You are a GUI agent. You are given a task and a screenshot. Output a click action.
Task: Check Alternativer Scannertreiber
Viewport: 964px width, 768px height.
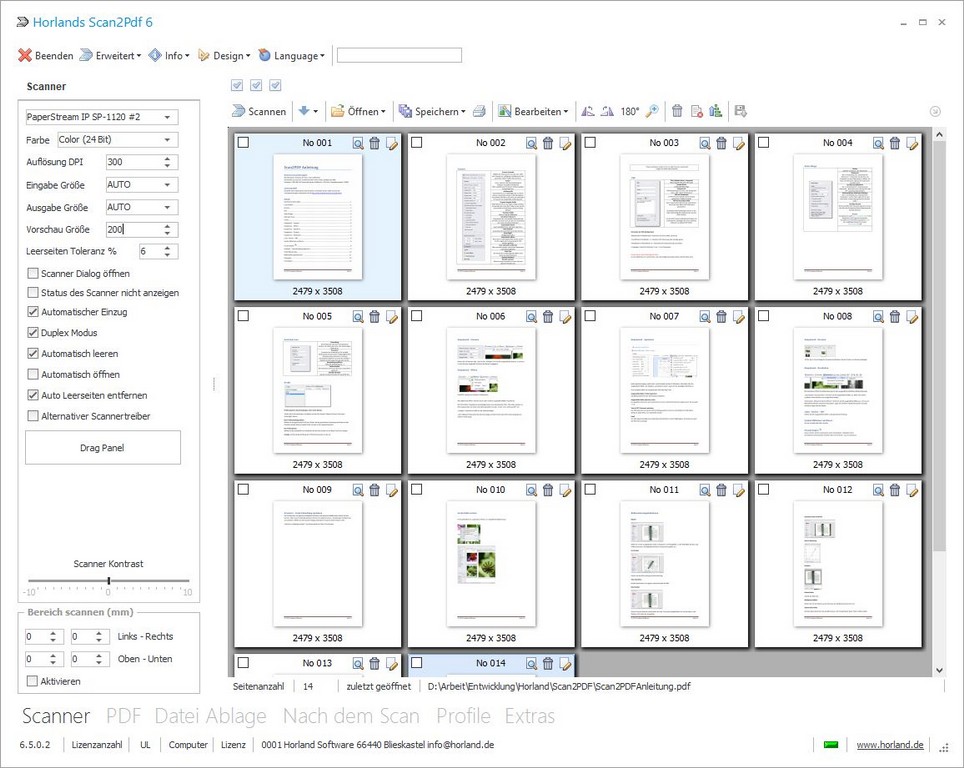tap(33, 416)
